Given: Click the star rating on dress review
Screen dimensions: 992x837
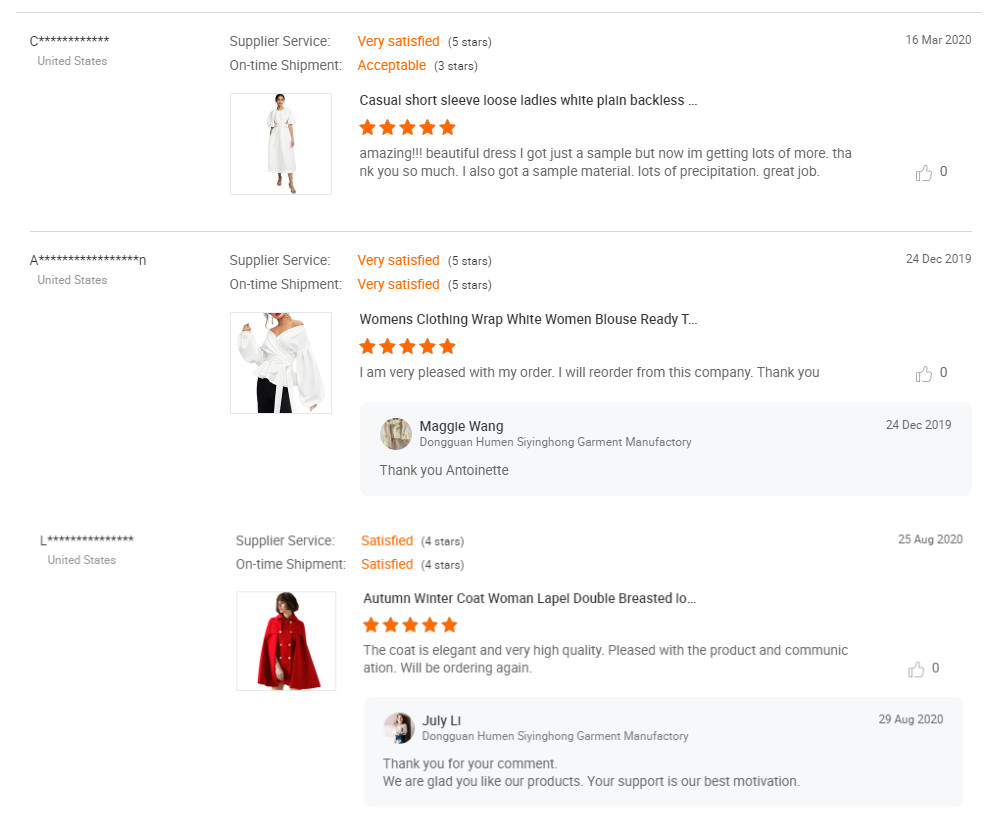Looking at the screenshot, I should coord(407,128).
